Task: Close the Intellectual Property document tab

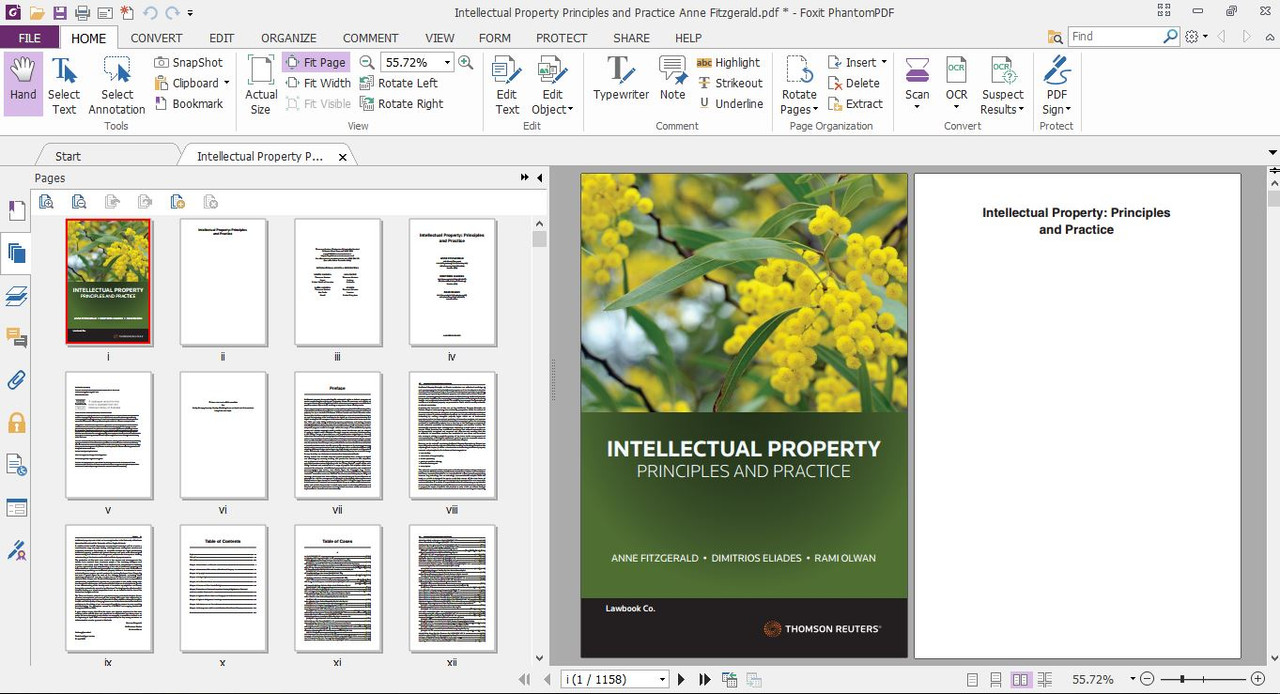Action: (x=343, y=157)
